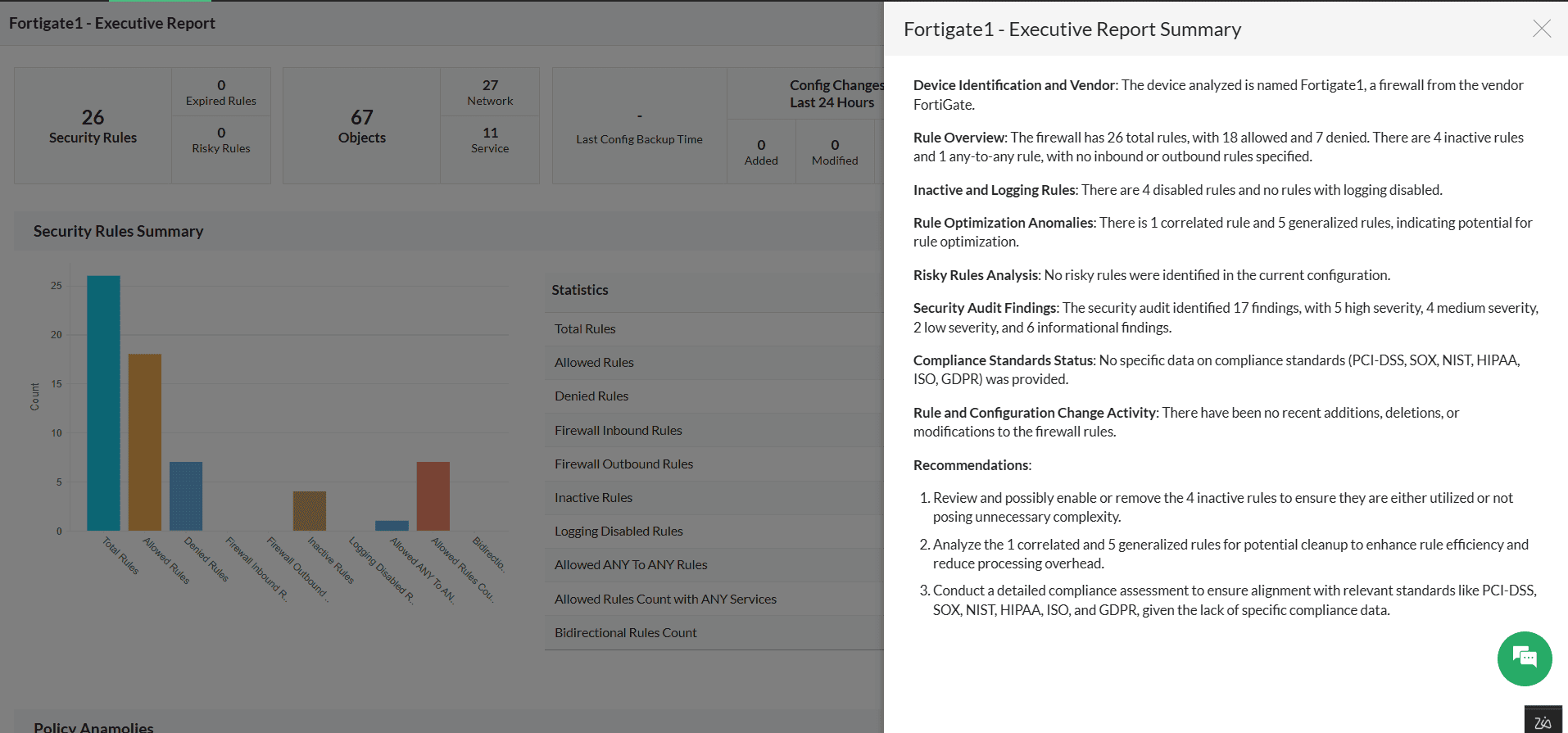Screen dimensions: 1568x733
Task: Click the 0 Added config changes
Action: tap(761, 152)
